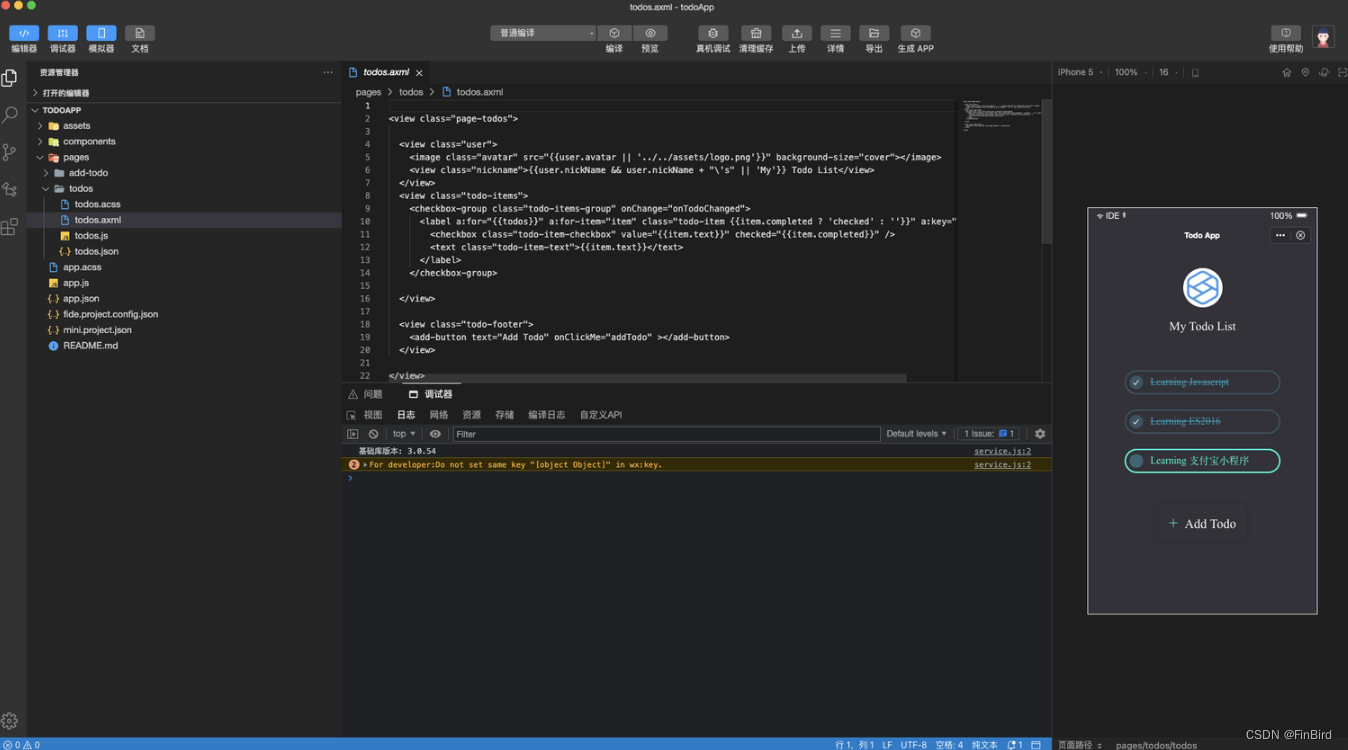The height and width of the screenshot is (750, 1348).
Task: Open the 详情 details icon
Action: pyautogui.click(x=835, y=33)
